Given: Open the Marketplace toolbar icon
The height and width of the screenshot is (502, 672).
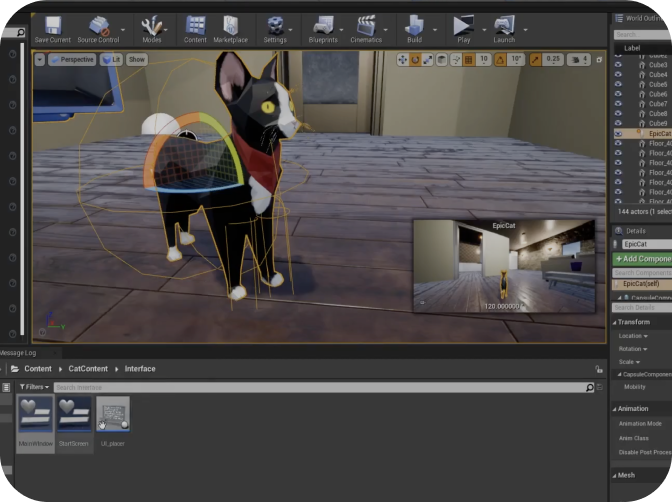Looking at the screenshot, I should click(231, 29).
